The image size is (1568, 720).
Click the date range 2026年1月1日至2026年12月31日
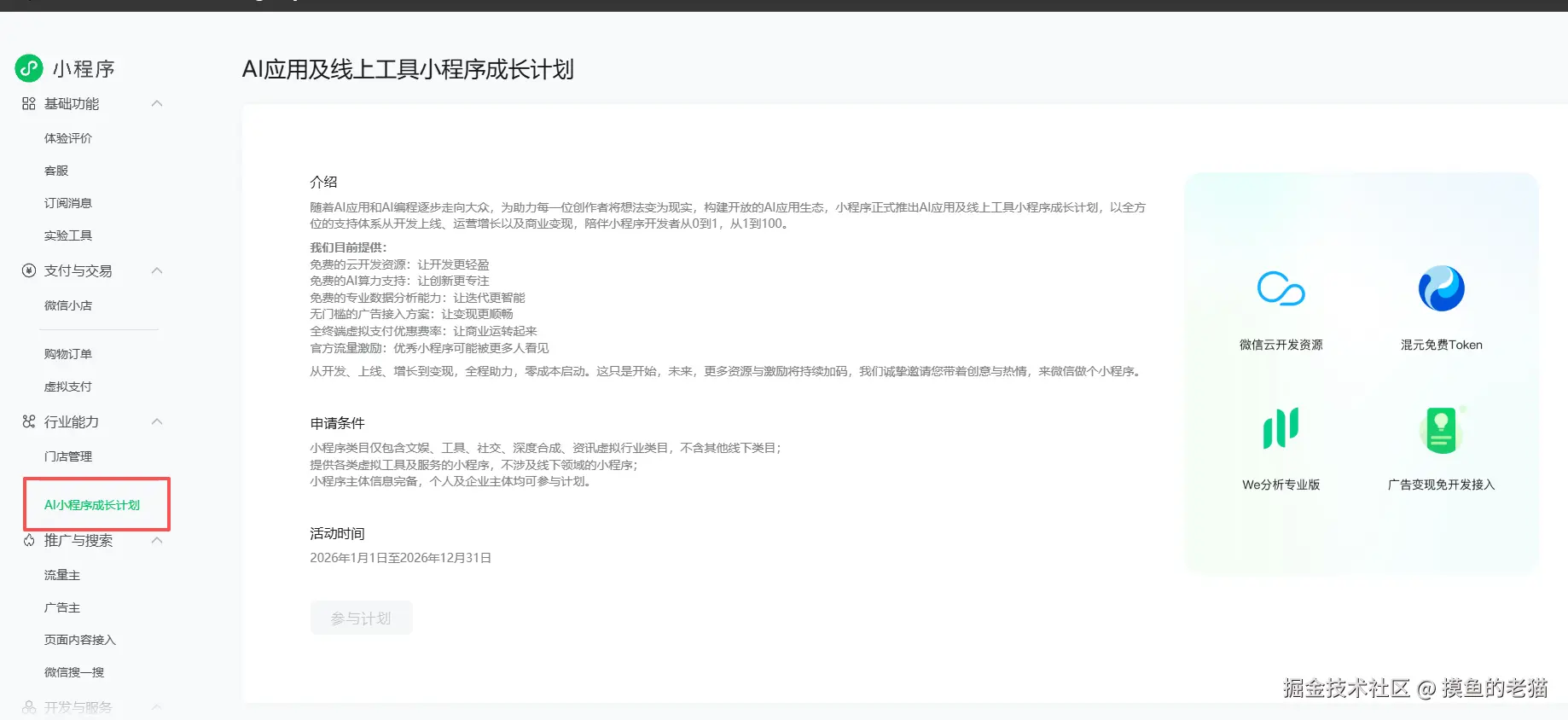(400, 558)
